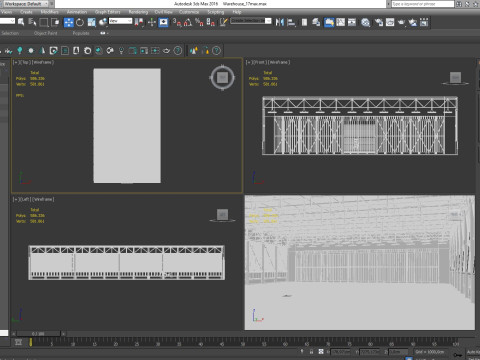Open the Customize menu

tap(189, 12)
